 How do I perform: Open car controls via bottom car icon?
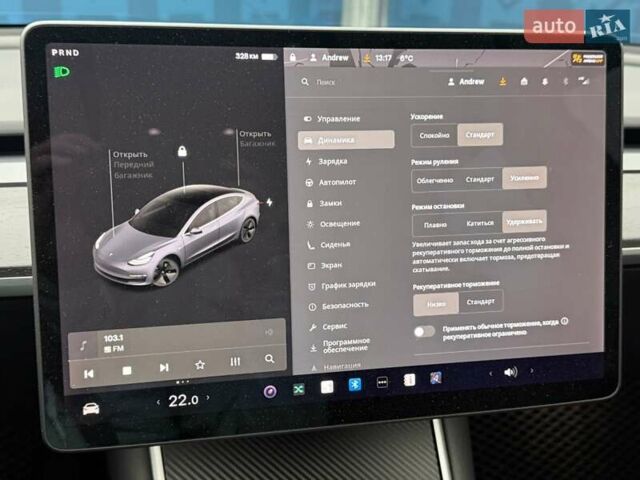(x=91, y=408)
